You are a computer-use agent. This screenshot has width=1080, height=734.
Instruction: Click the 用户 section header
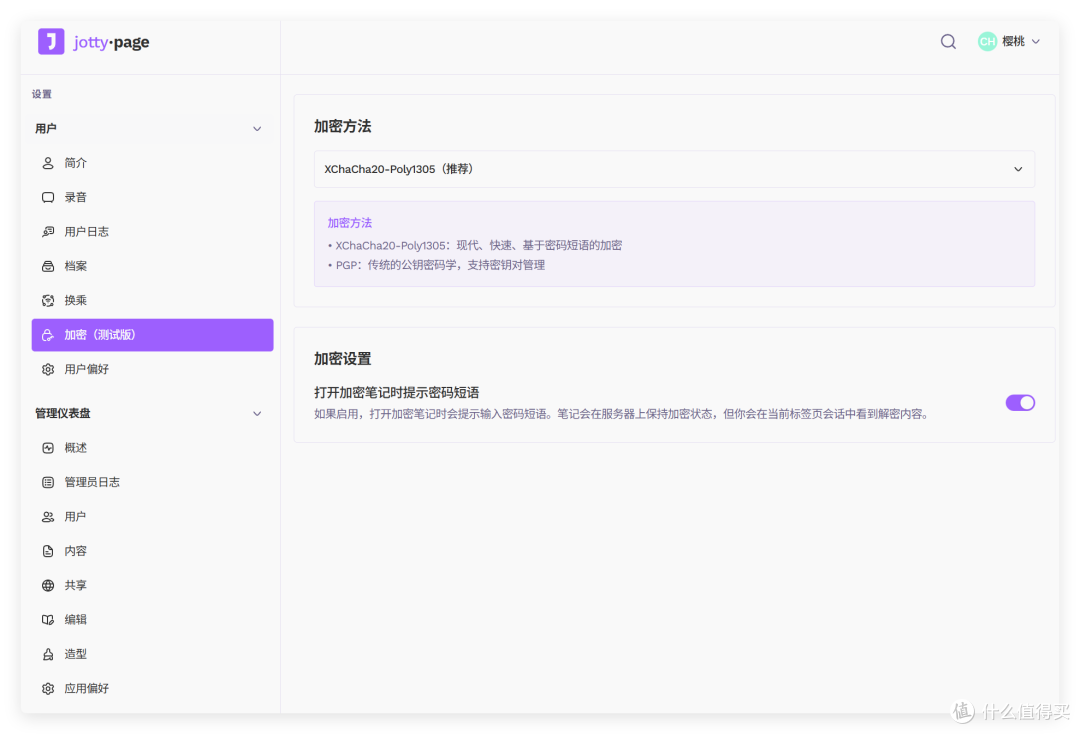click(x=45, y=129)
